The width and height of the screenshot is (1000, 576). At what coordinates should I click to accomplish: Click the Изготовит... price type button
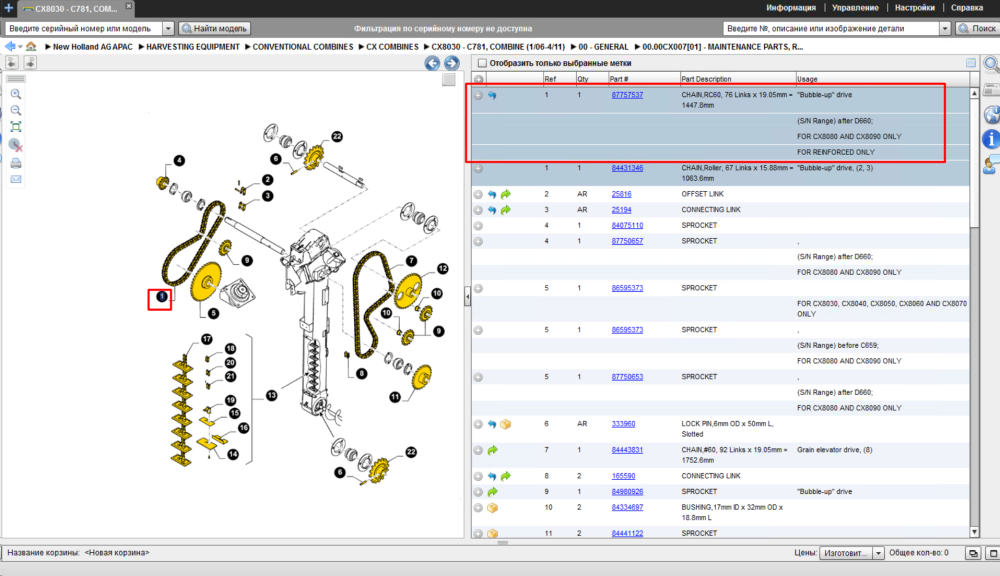pyautogui.click(x=846, y=553)
